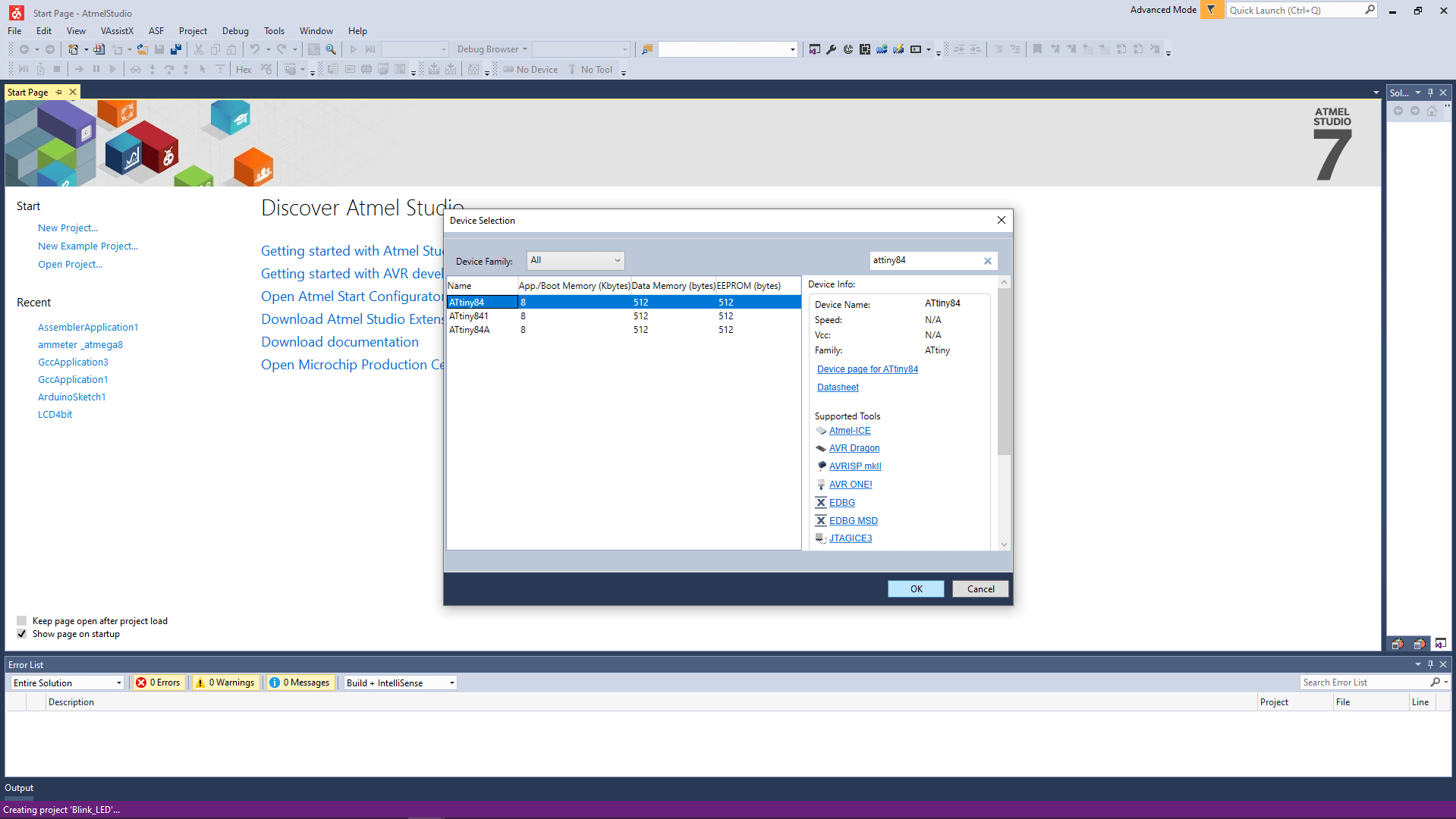Select the ATtiny841 device row
This screenshot has height=819, width=1456.
[x=624, y=316]
